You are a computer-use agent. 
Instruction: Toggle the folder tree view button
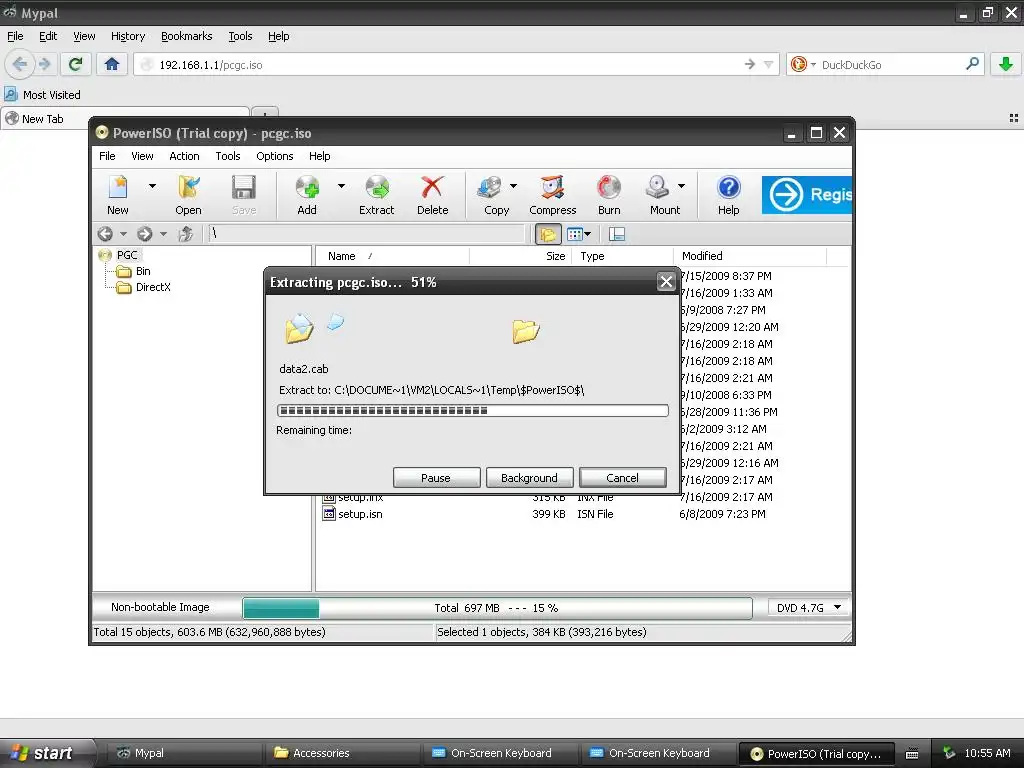(x=548, y=234)
